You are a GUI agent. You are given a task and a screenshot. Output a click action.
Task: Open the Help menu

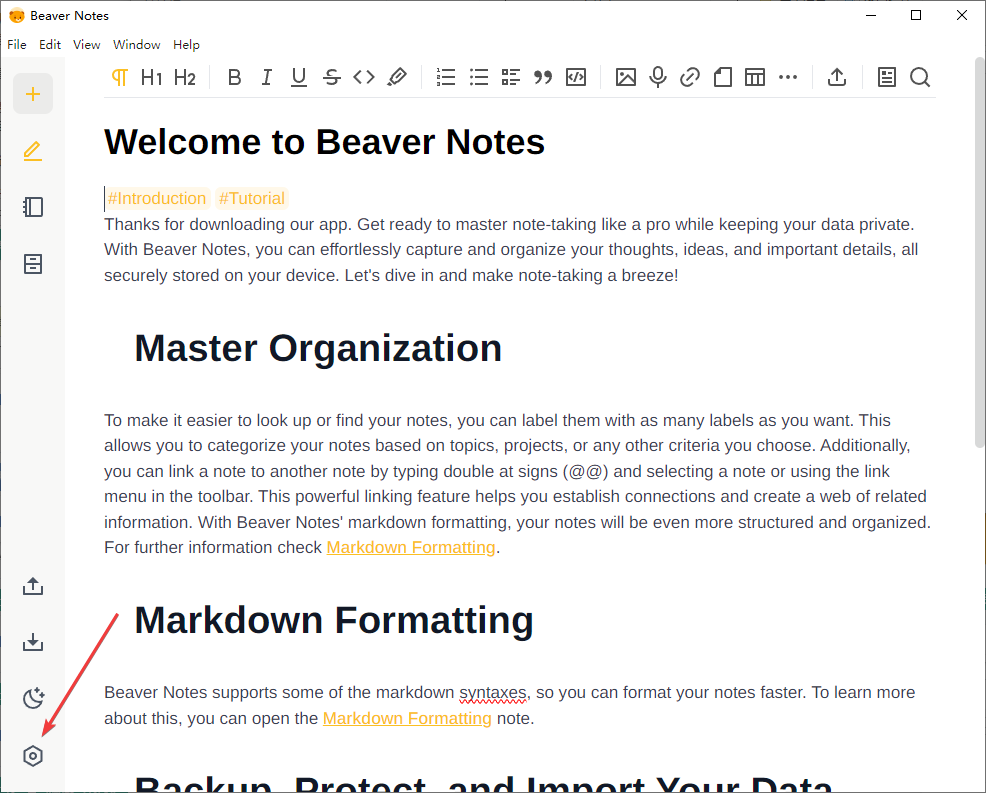click(x=186, y=45)
